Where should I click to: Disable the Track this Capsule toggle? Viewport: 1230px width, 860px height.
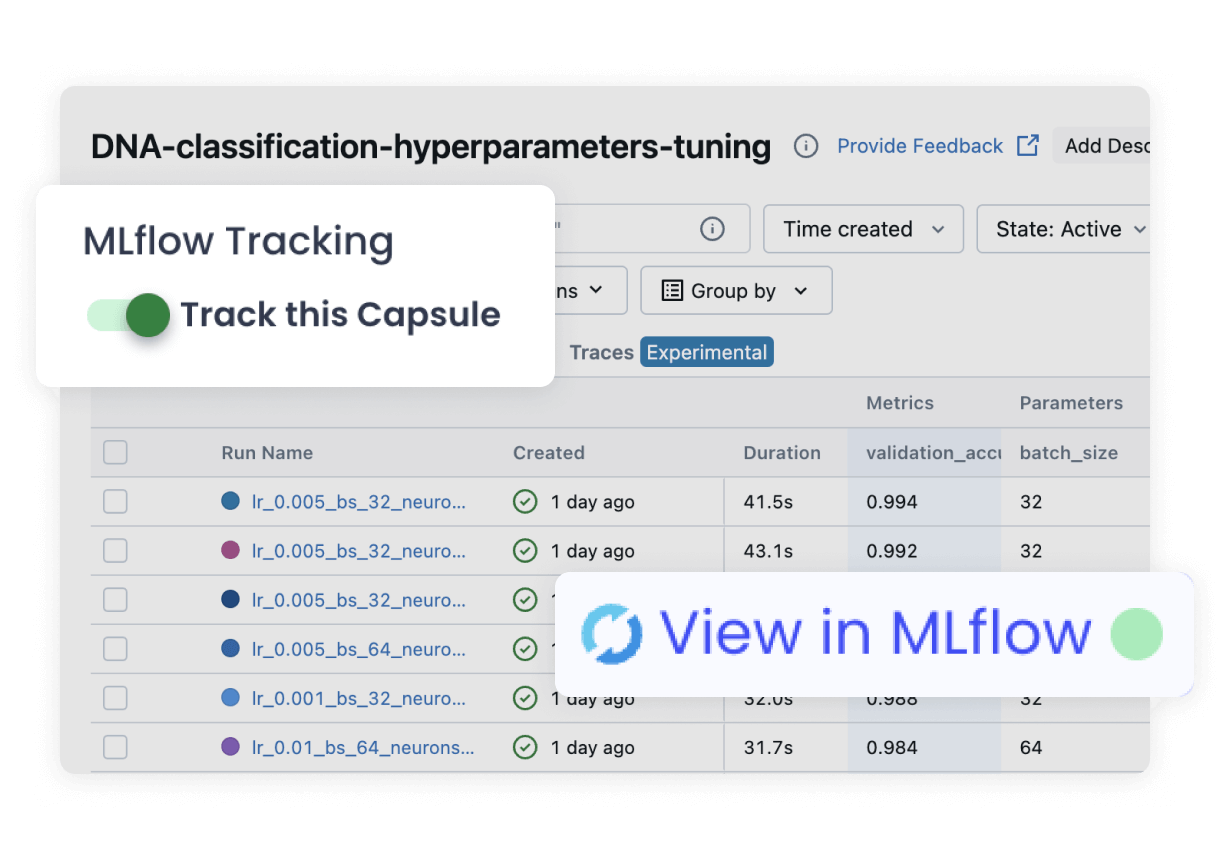(128, 314)
